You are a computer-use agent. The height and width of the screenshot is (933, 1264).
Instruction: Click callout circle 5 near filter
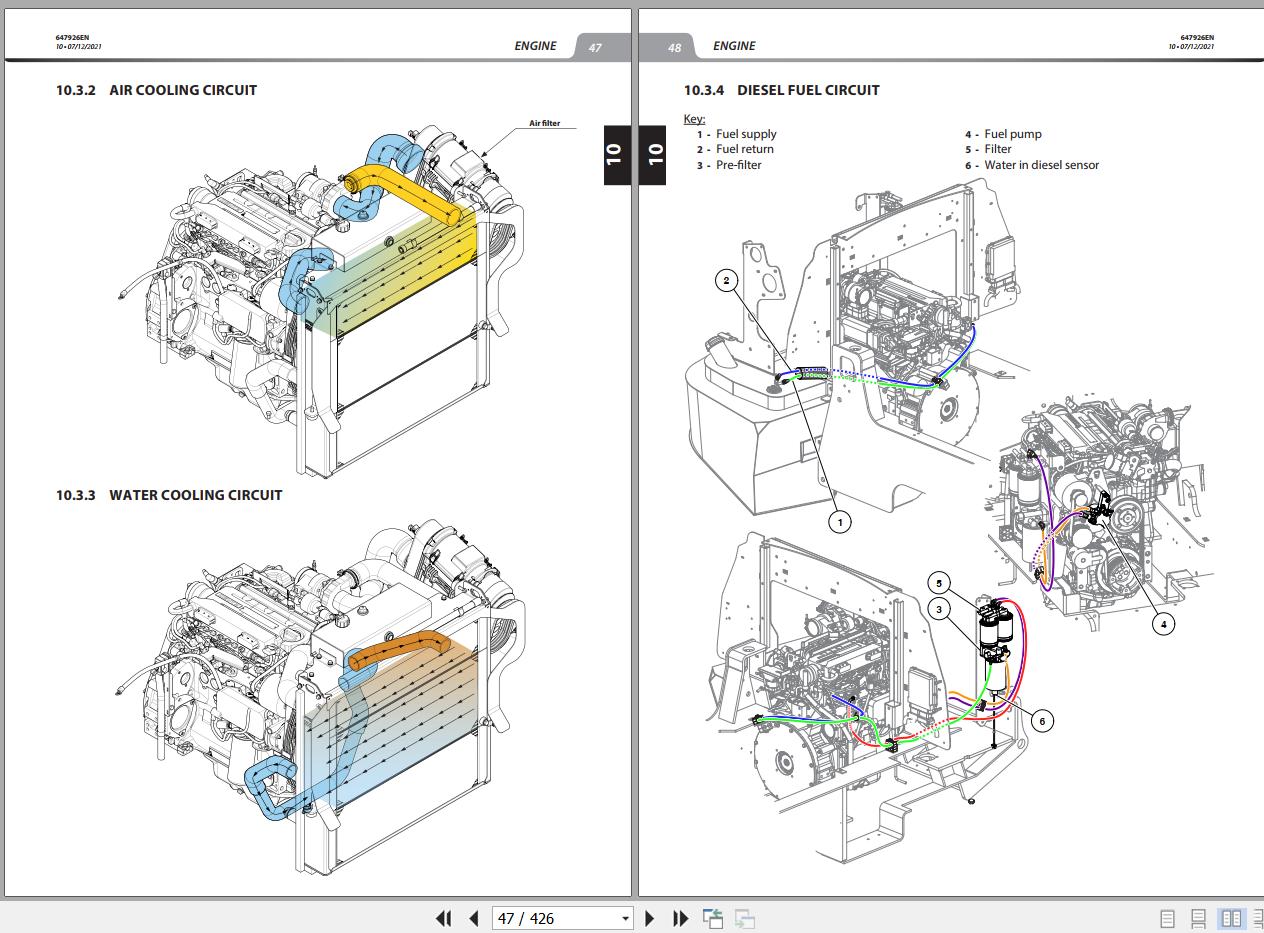point(938,583)
